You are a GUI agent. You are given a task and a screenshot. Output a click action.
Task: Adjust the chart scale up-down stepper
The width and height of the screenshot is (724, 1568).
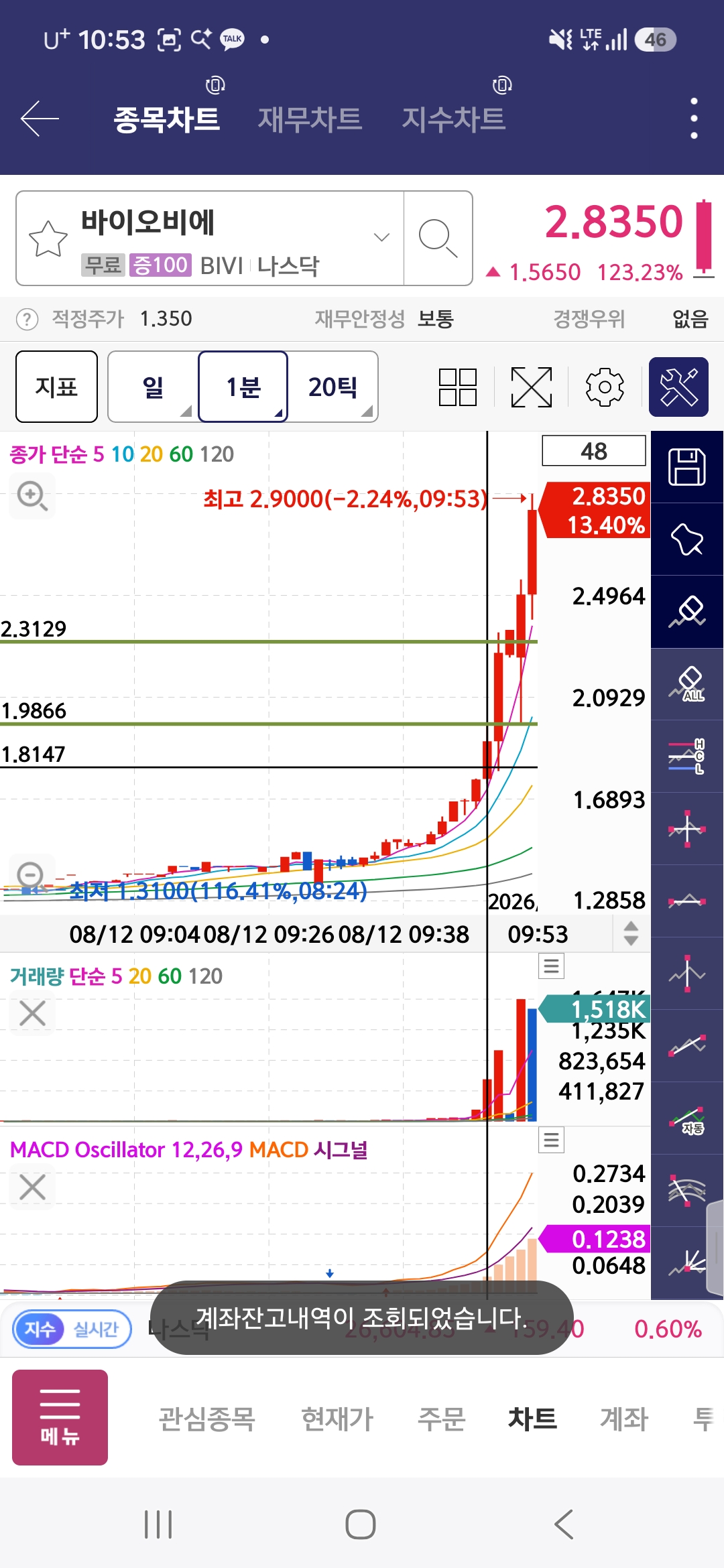(x=631, y=933)
